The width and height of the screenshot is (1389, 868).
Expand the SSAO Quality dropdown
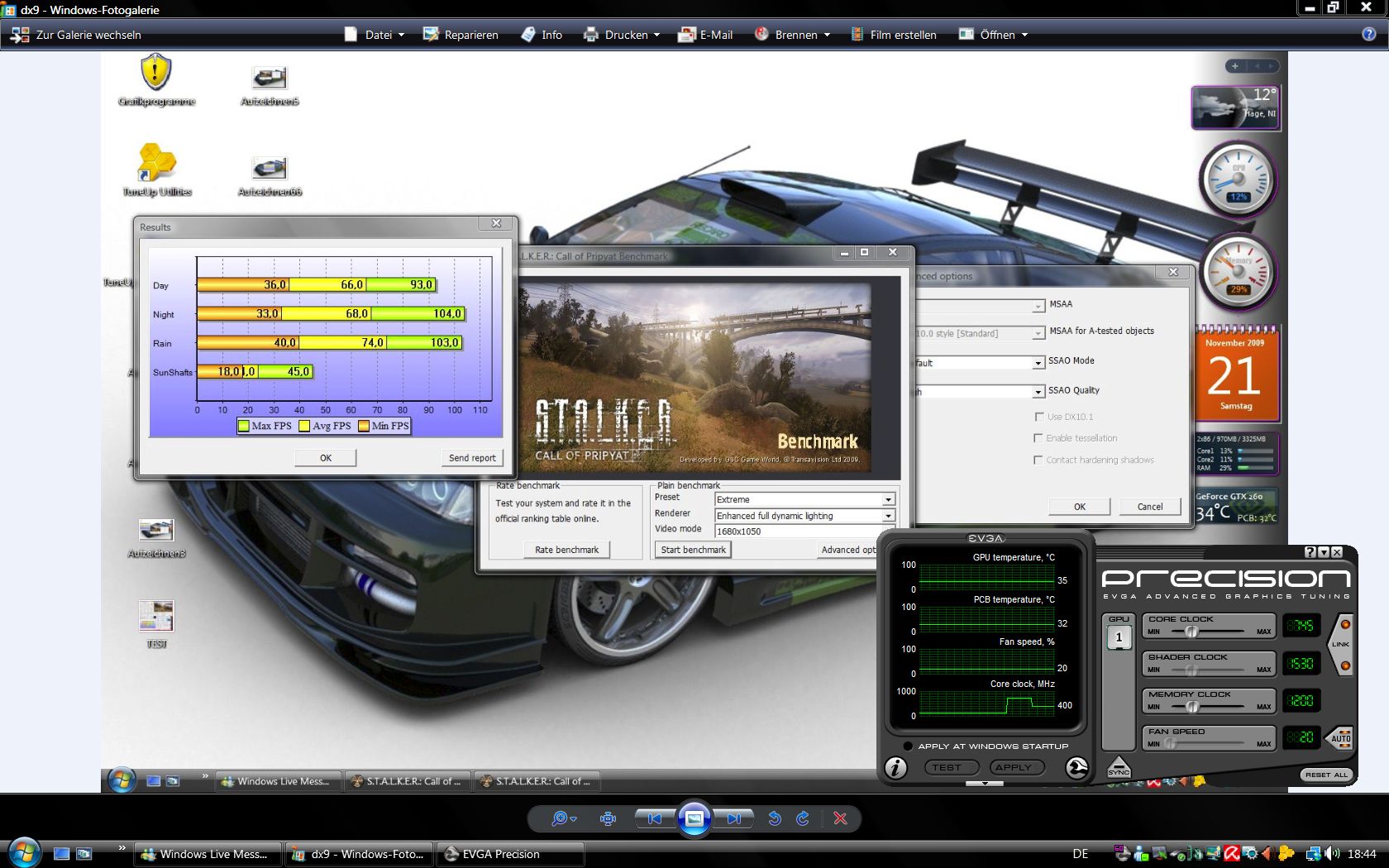1038,392
